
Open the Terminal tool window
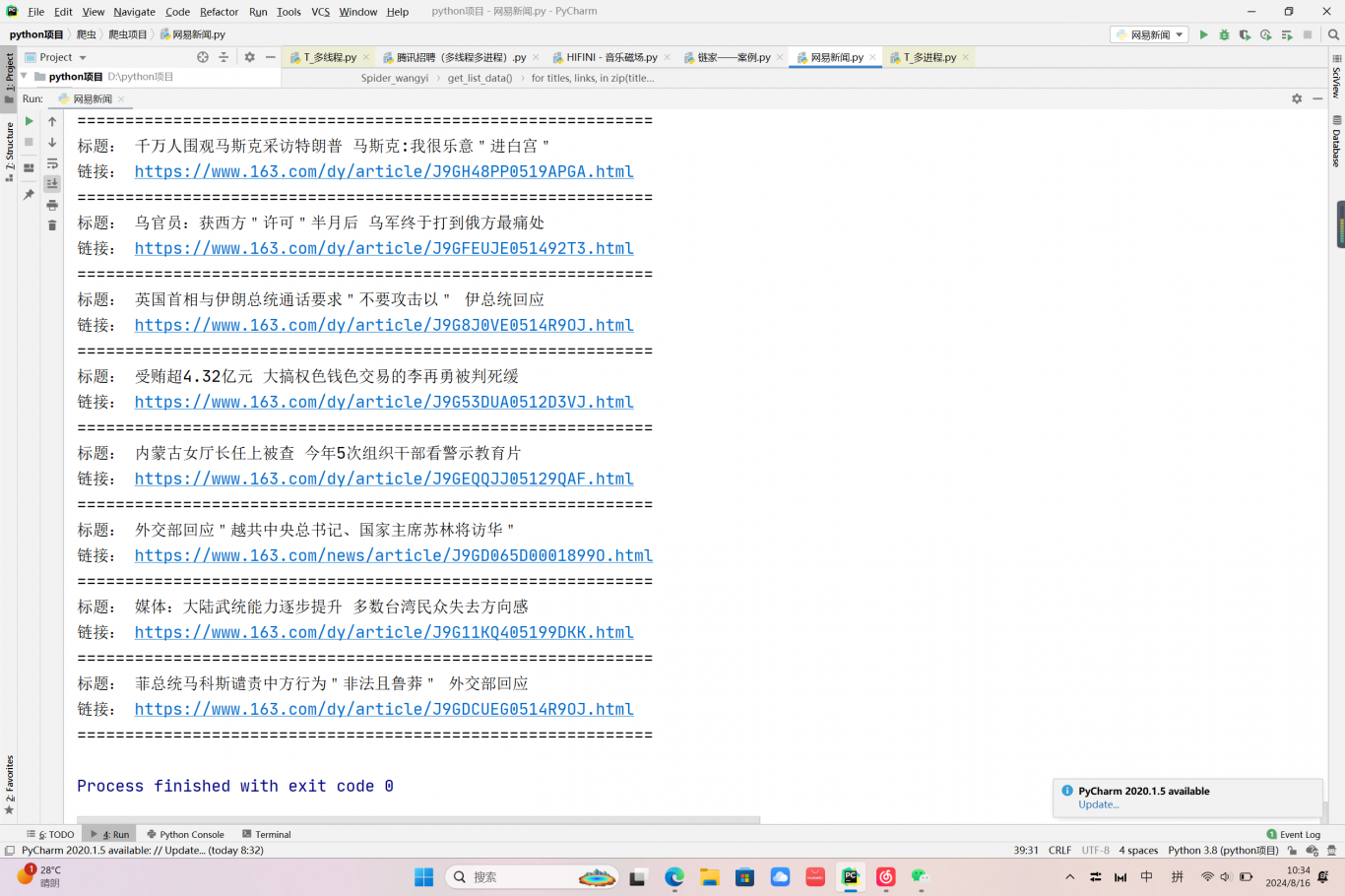coord(267,834)
